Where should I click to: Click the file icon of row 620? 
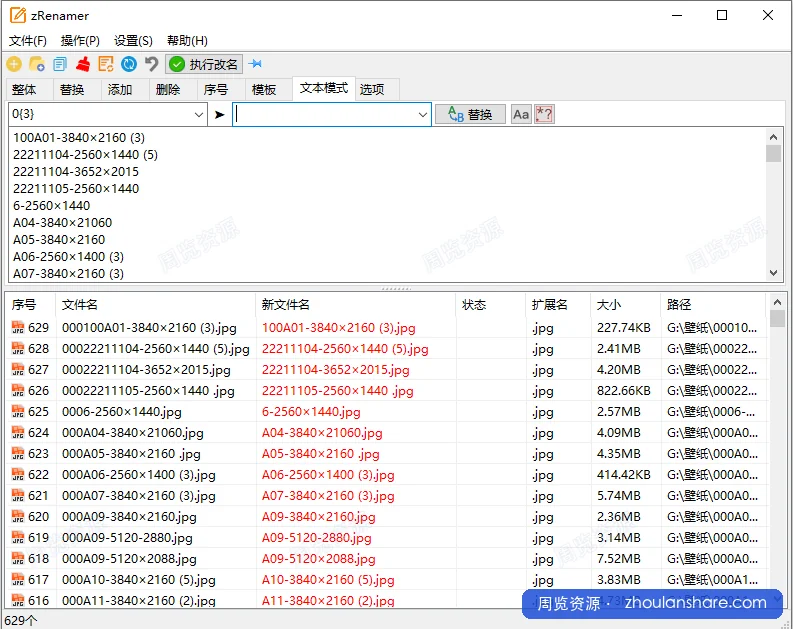18,517
